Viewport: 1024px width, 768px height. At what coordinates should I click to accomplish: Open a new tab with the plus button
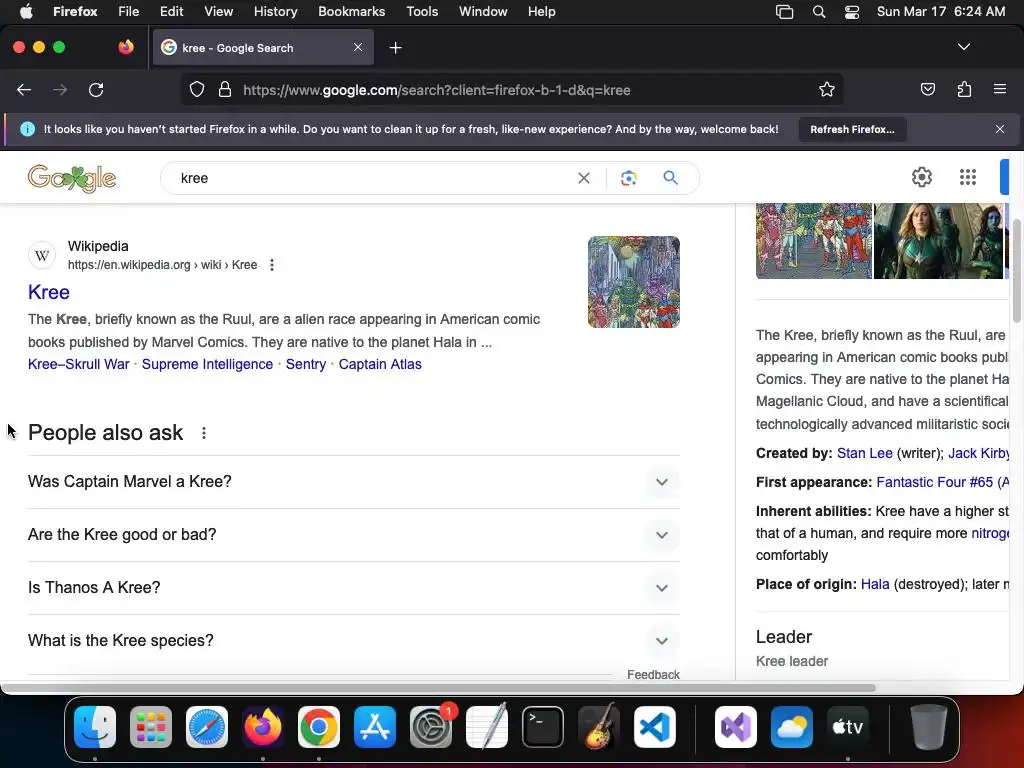pos(395,48)
